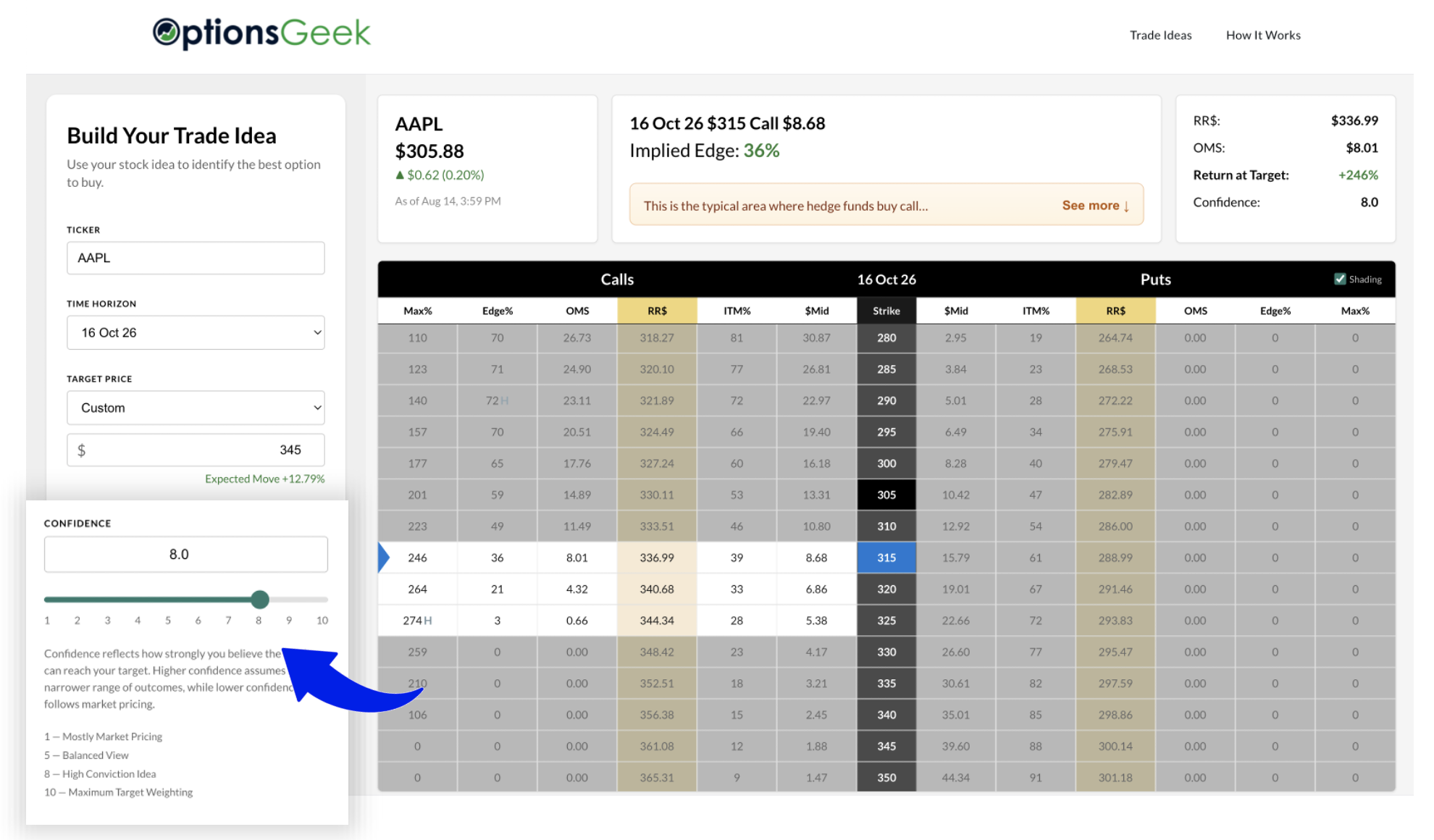Open the How It Works page
The image size is (1434, 840).
[1263, 35]
